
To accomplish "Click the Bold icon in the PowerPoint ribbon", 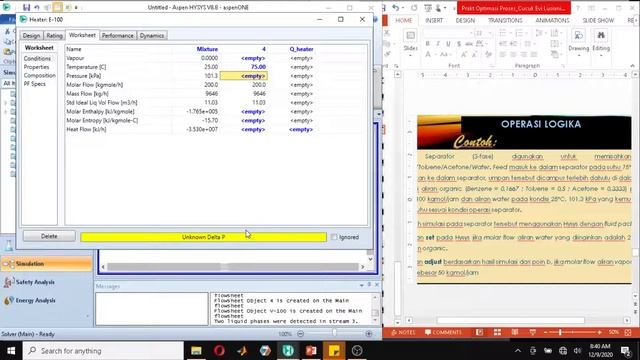I will click(x=427, y=44).
